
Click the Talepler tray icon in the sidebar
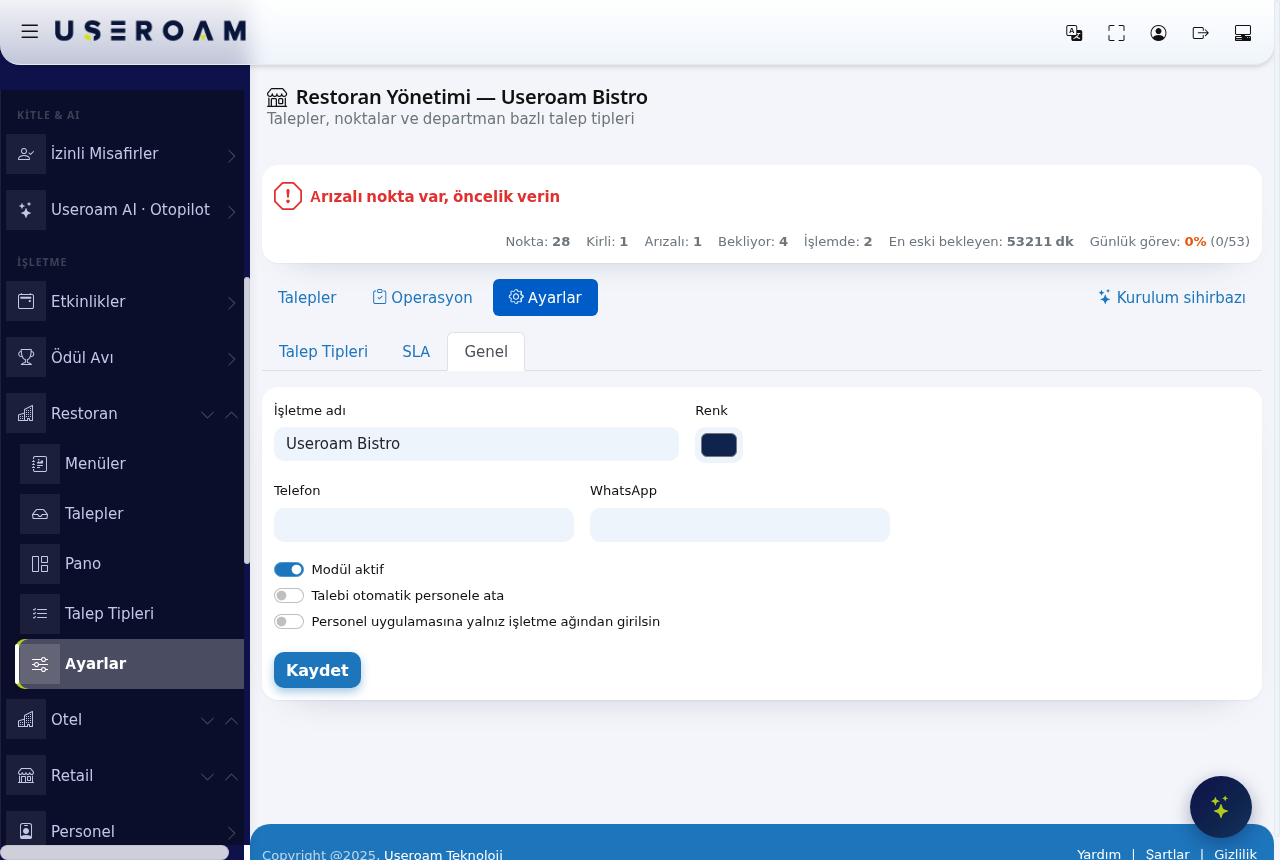coord(40,514)
